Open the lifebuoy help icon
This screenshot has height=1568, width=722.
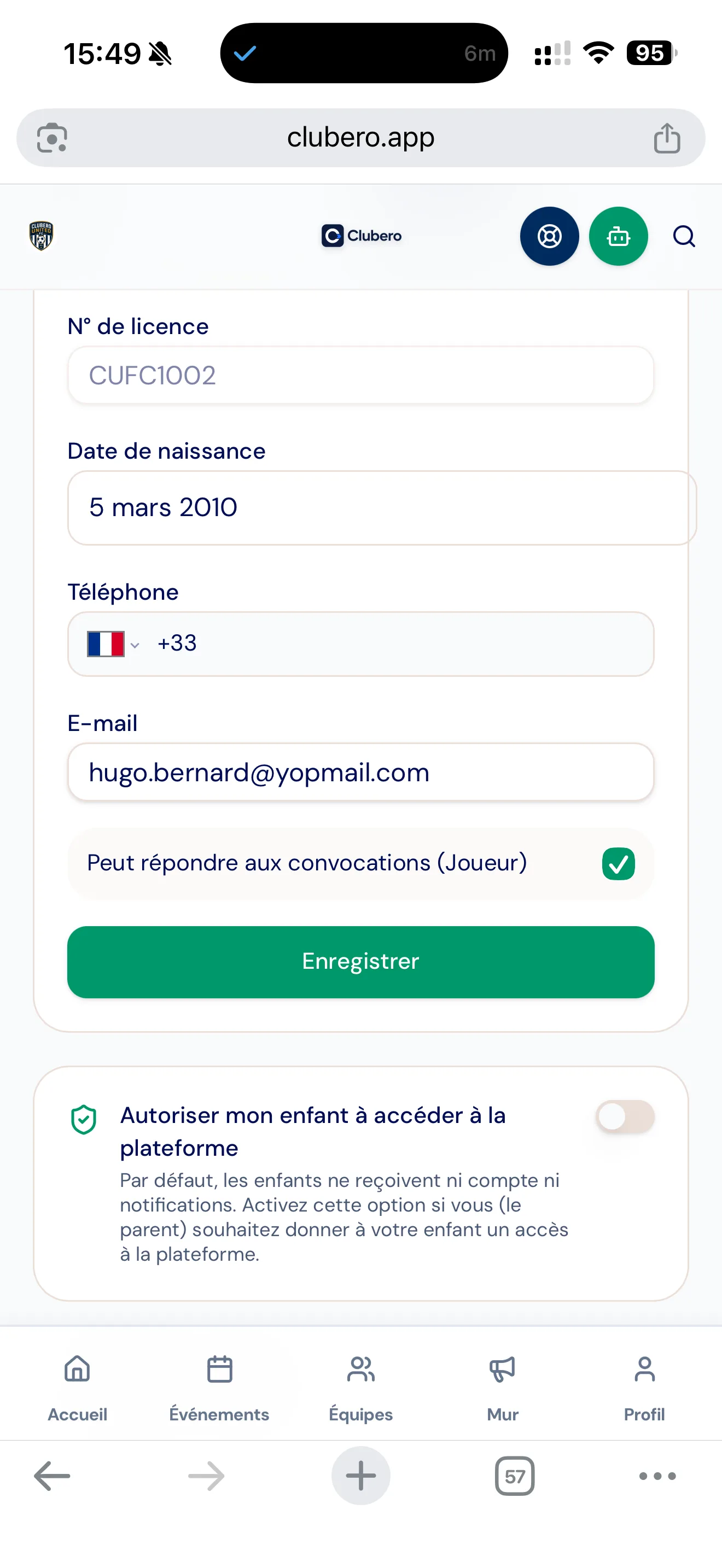coord(549,236)
